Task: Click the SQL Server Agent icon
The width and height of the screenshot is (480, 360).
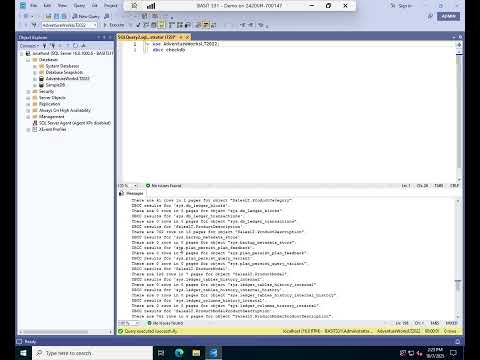Action: tap(35, 123)
